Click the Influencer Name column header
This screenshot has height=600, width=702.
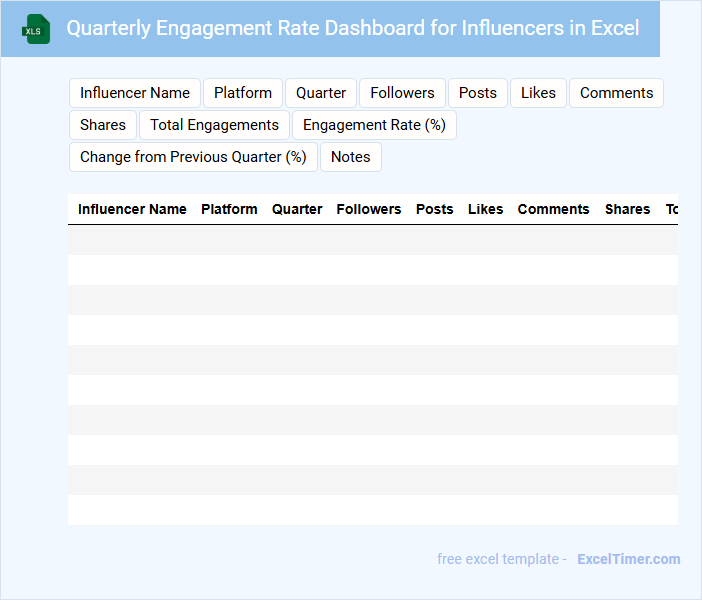click(x=132, y=209)
